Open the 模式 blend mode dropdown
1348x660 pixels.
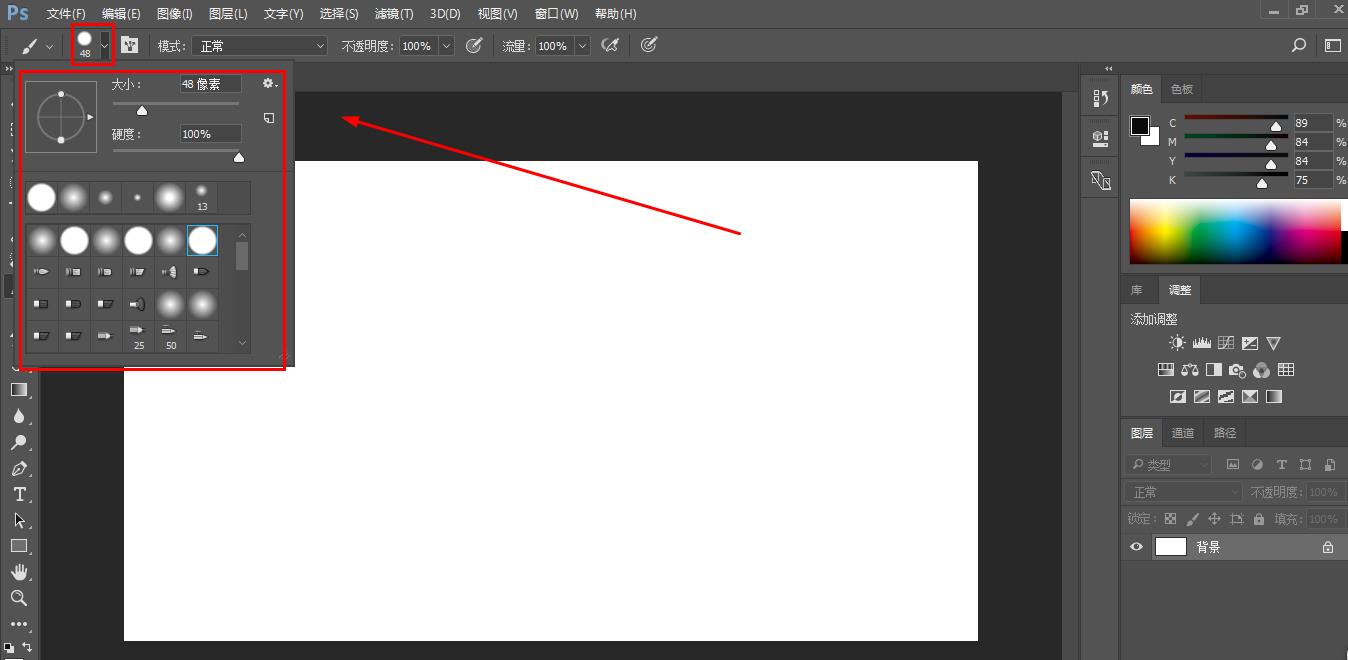(260, 46)
